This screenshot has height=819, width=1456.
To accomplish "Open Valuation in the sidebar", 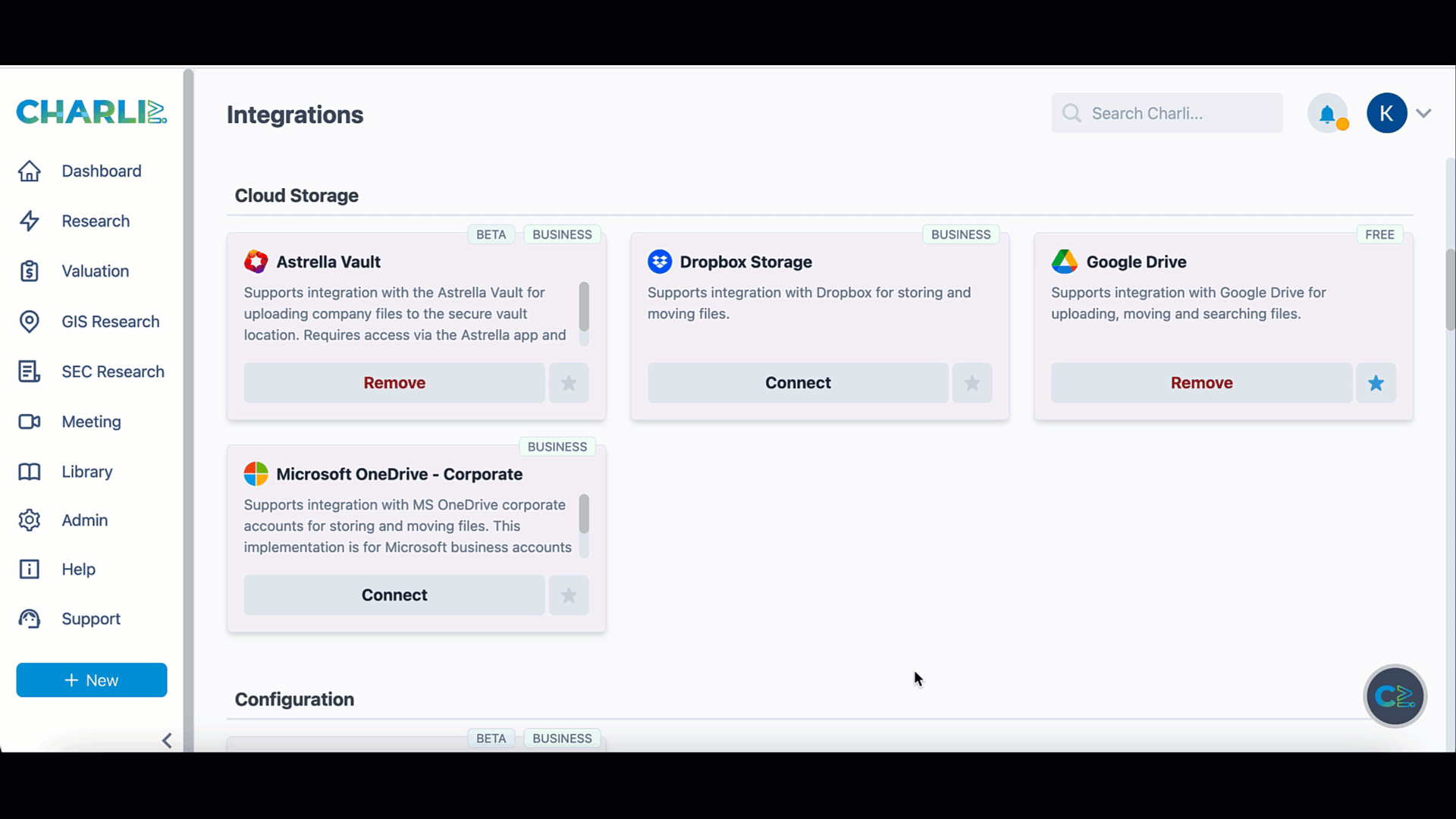I will click(x=96, y=271).
